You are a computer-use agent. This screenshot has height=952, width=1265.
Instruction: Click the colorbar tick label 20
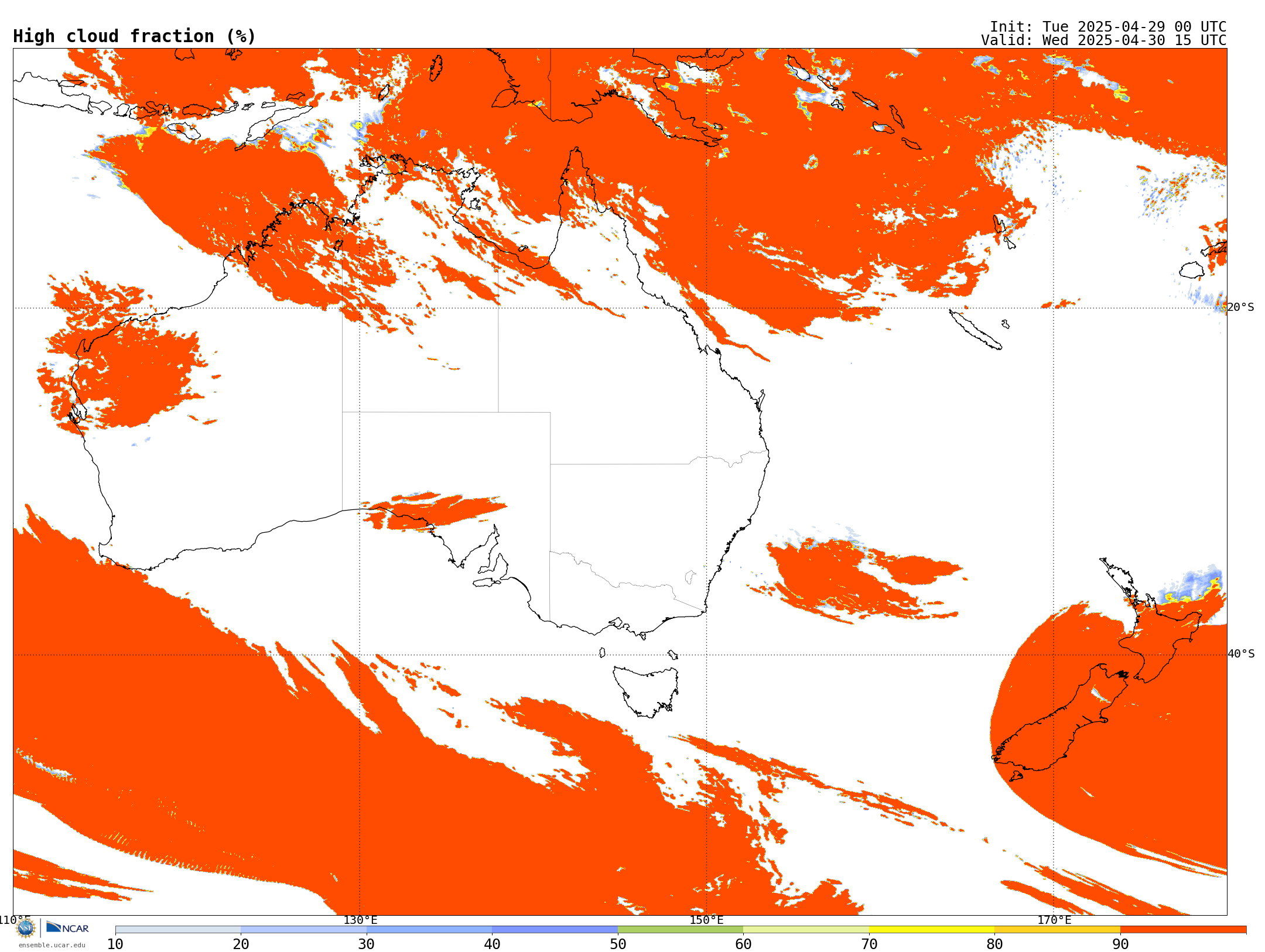coord(241,944)
